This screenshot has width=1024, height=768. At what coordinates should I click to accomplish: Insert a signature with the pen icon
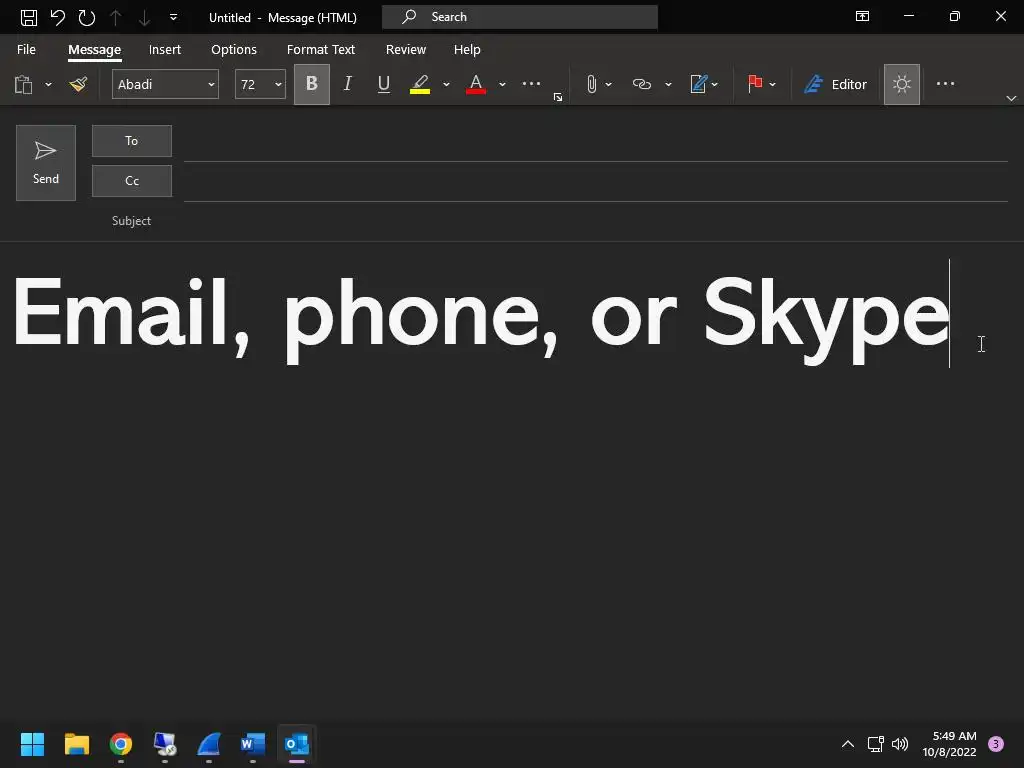tap(698, 84)
